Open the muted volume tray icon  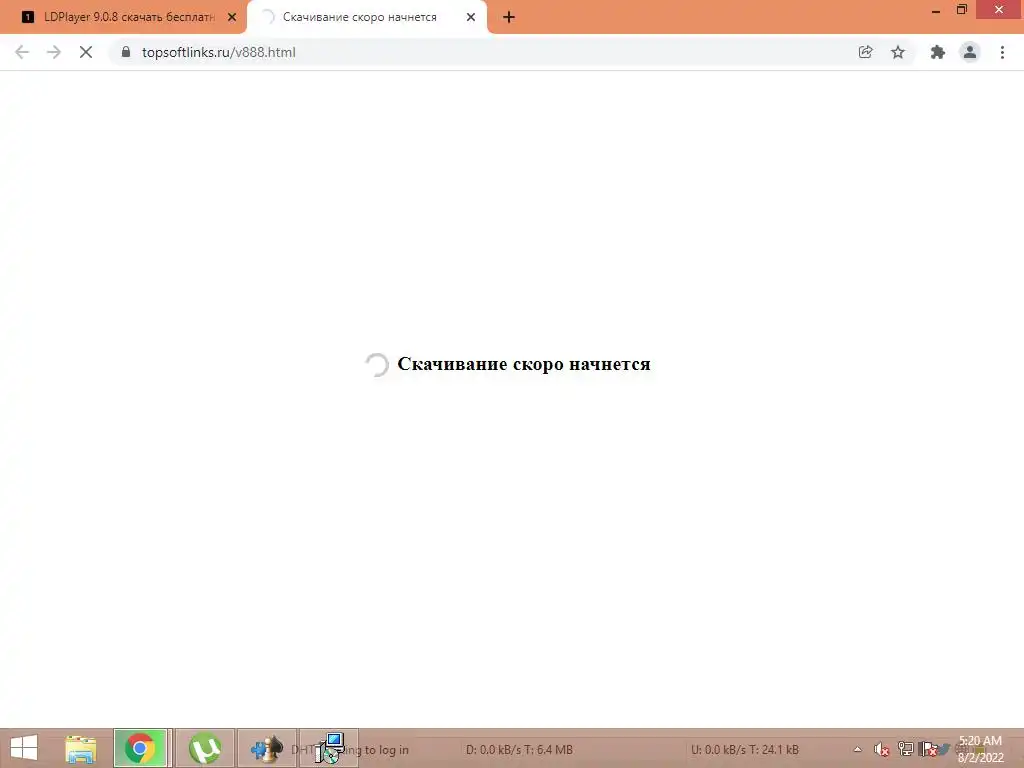pyautogui.click(x=882, y=750)
